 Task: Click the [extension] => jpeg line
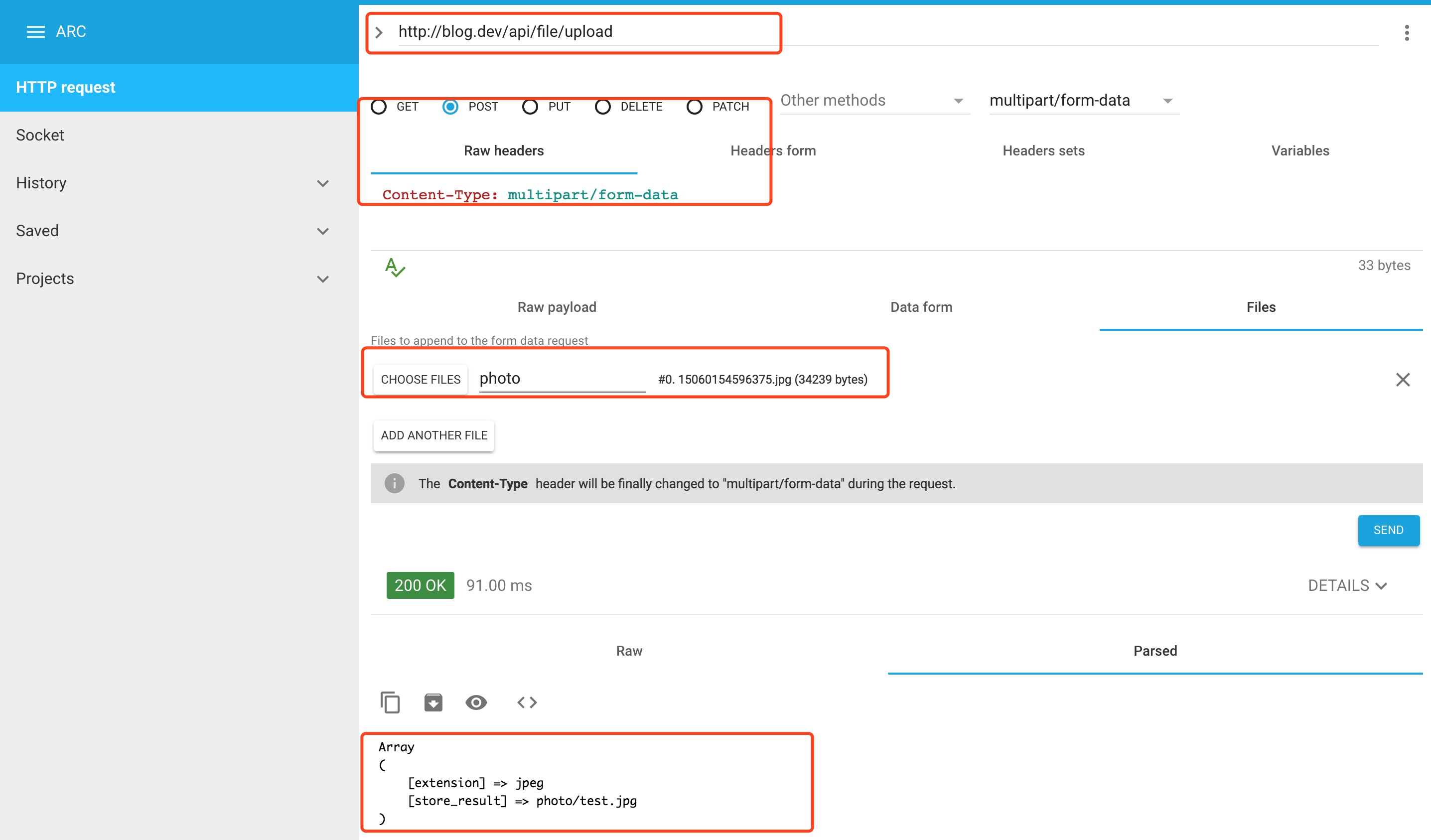[x=475, y=783]
